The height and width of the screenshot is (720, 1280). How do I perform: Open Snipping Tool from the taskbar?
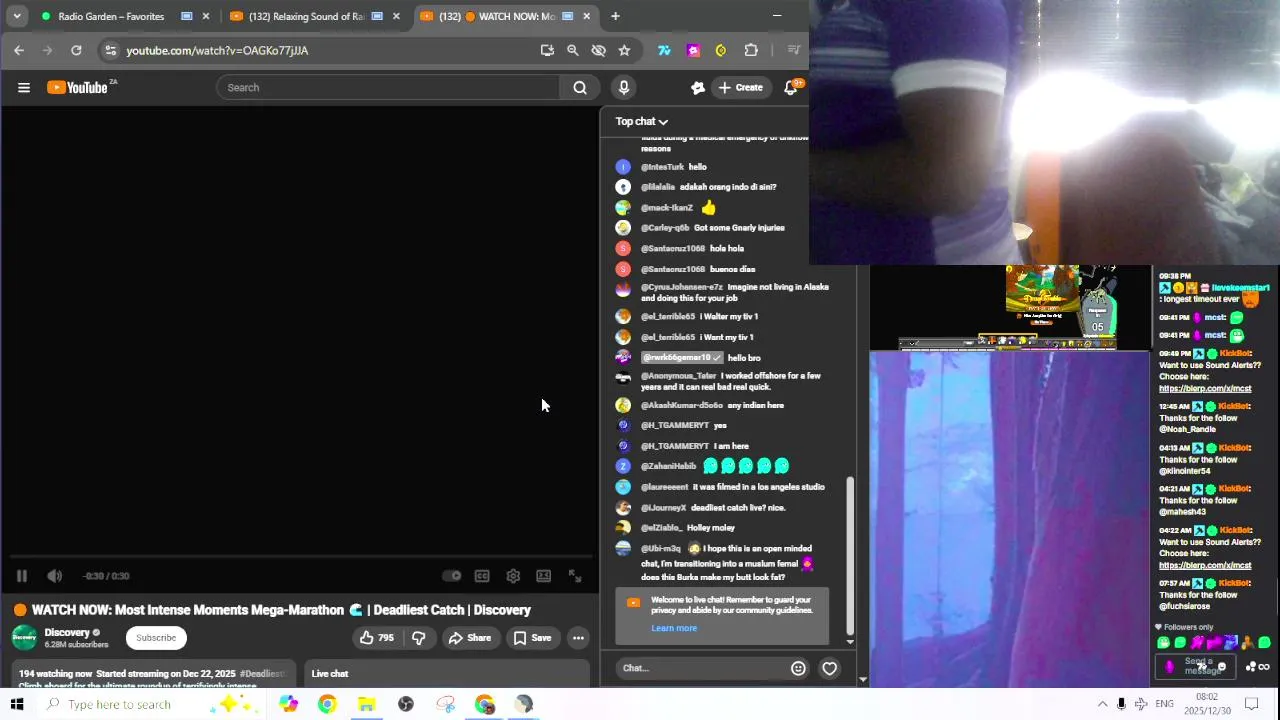[x=446, y=704]
